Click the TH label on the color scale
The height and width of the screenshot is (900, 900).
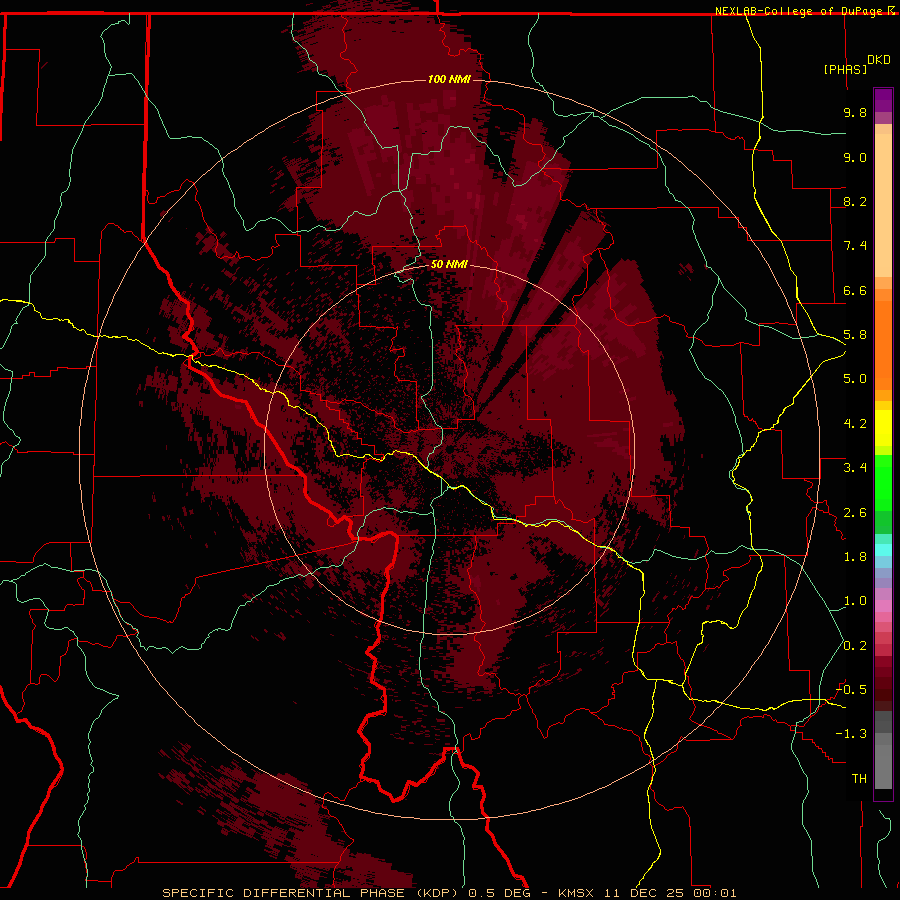tap(859, 779)
